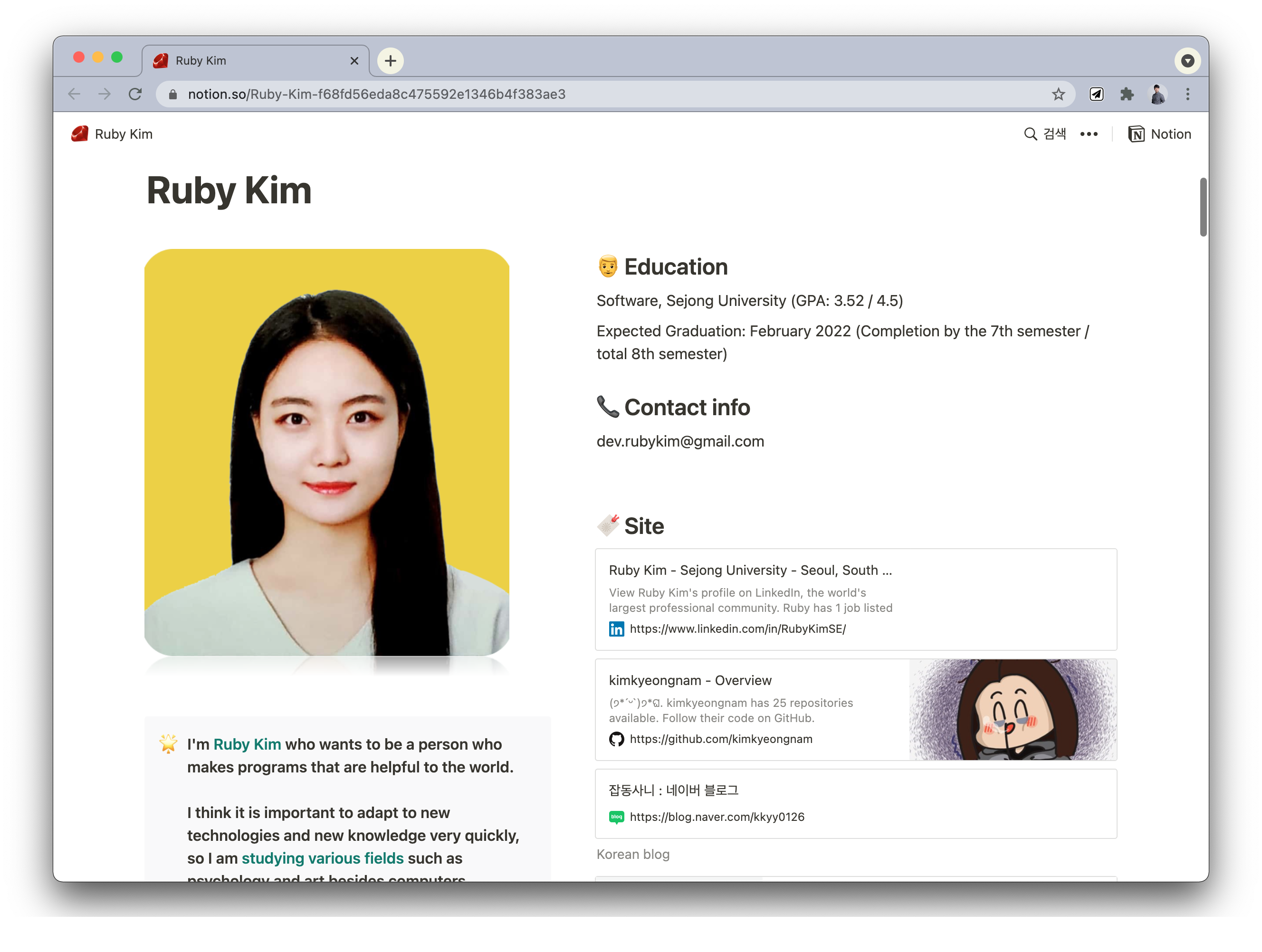This screenshot has width=1262, height=952.
Task: Click the page vertical scrollbar thumb
Action: point(1203,207)
